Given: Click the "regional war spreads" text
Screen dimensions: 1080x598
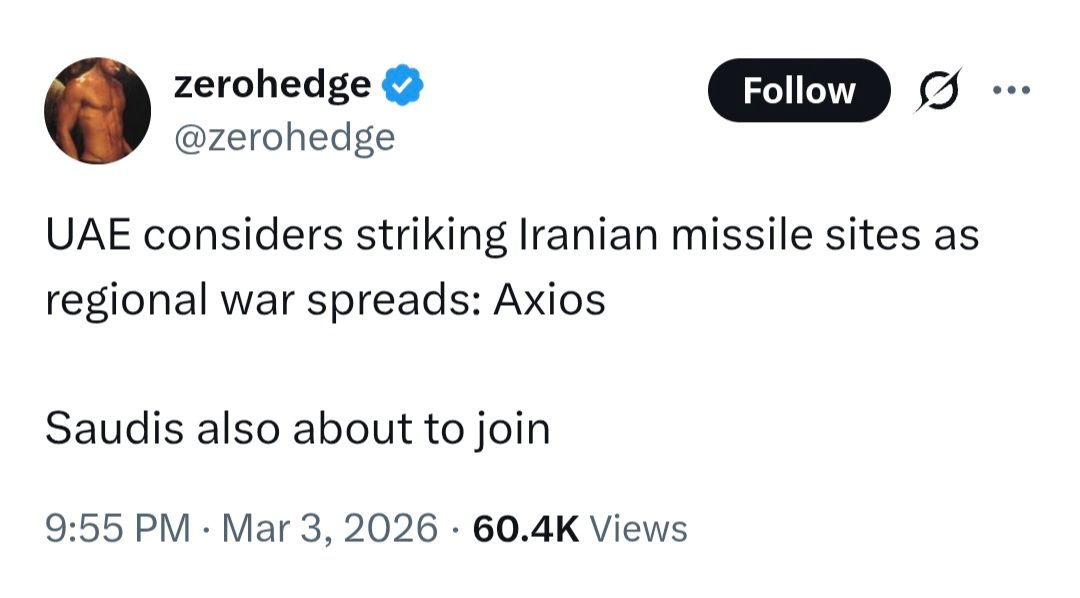Looking at the screenshot, I should coord(262,300).
